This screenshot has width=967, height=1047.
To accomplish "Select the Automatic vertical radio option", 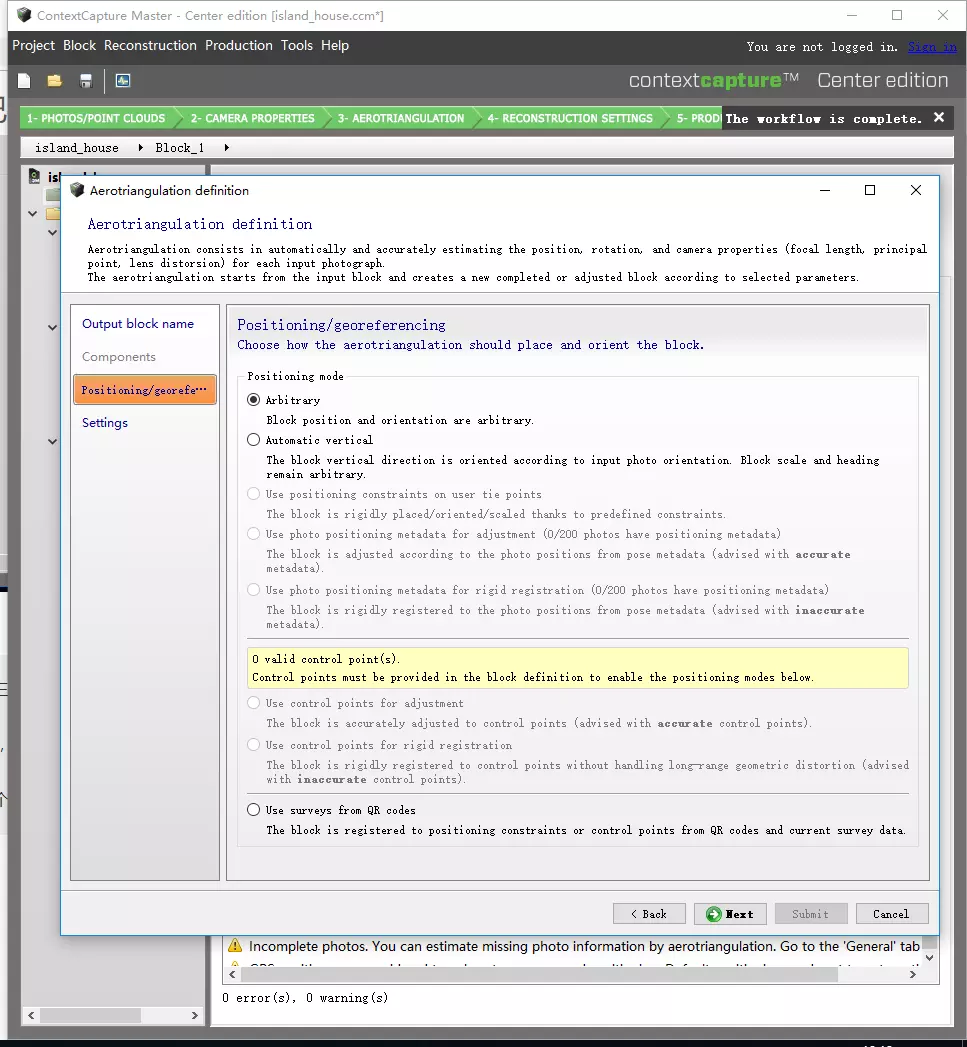I will (253, 439).
